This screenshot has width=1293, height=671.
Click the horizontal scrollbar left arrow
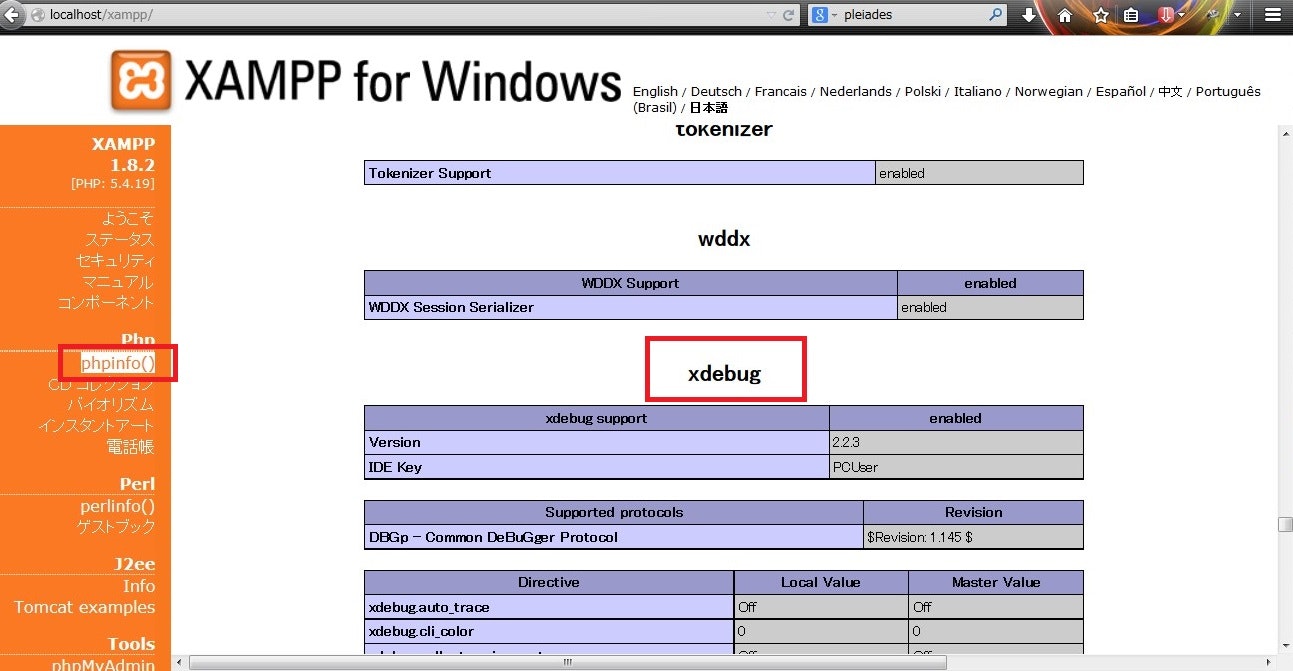click(x=179, y=662)
